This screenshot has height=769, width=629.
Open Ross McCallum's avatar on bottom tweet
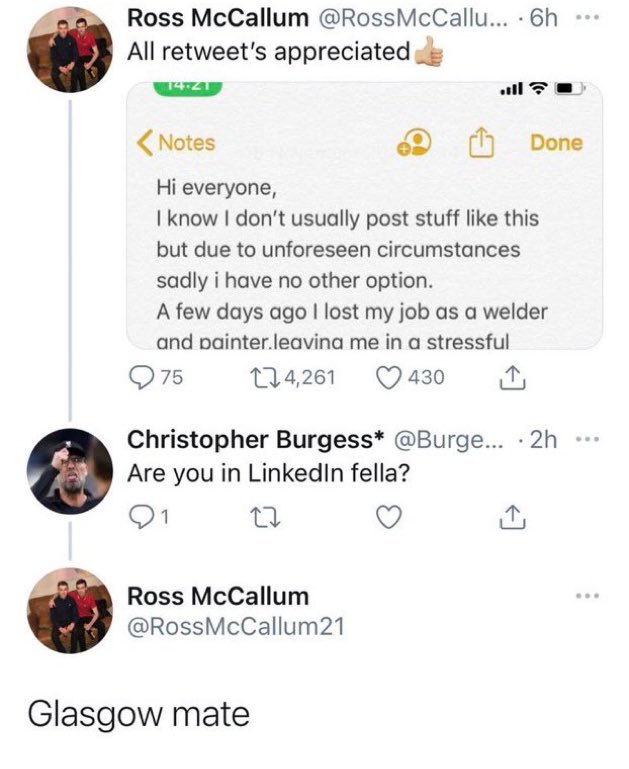68,611
